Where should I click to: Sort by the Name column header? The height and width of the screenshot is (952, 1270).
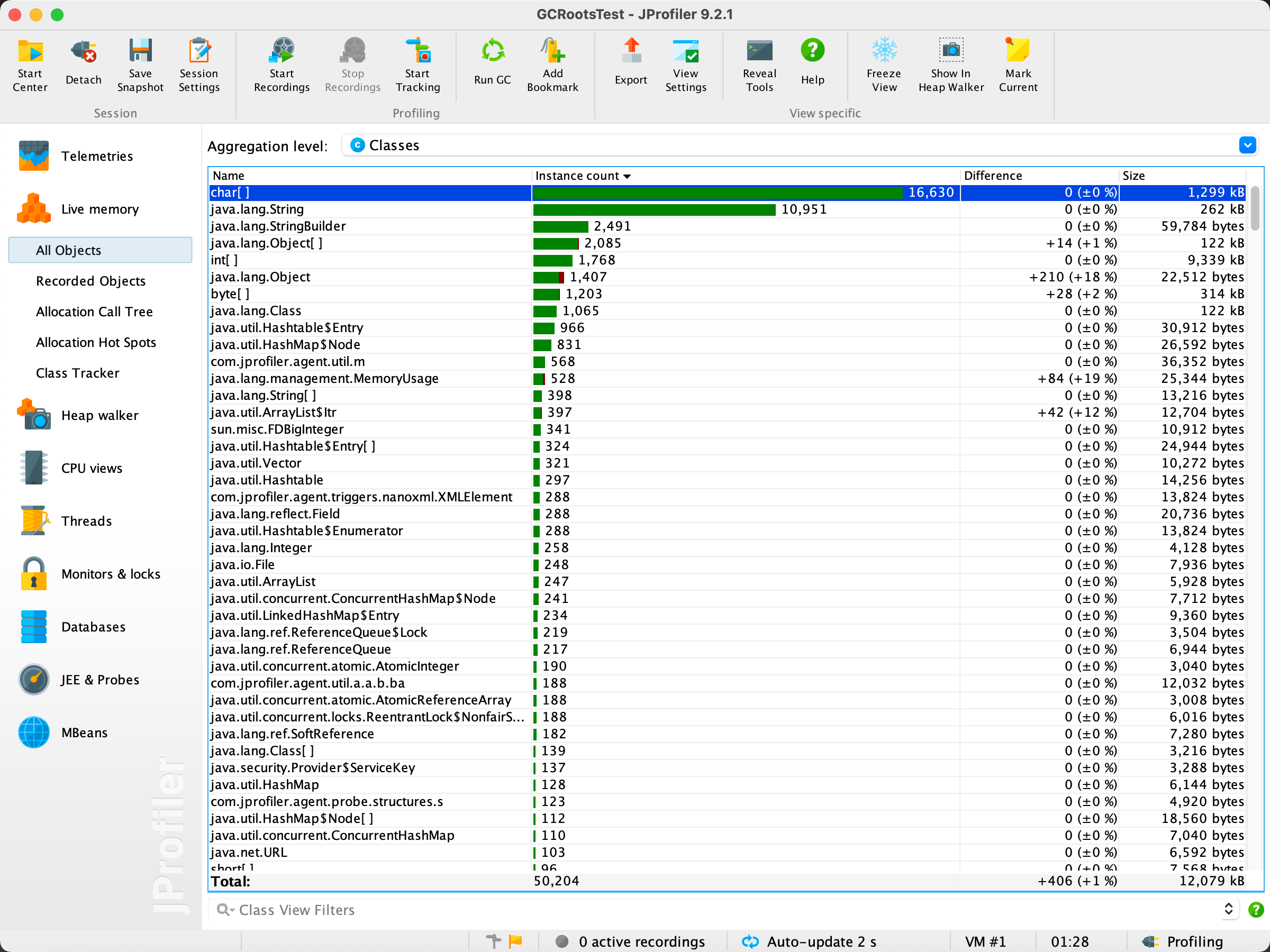click(370, 176)
